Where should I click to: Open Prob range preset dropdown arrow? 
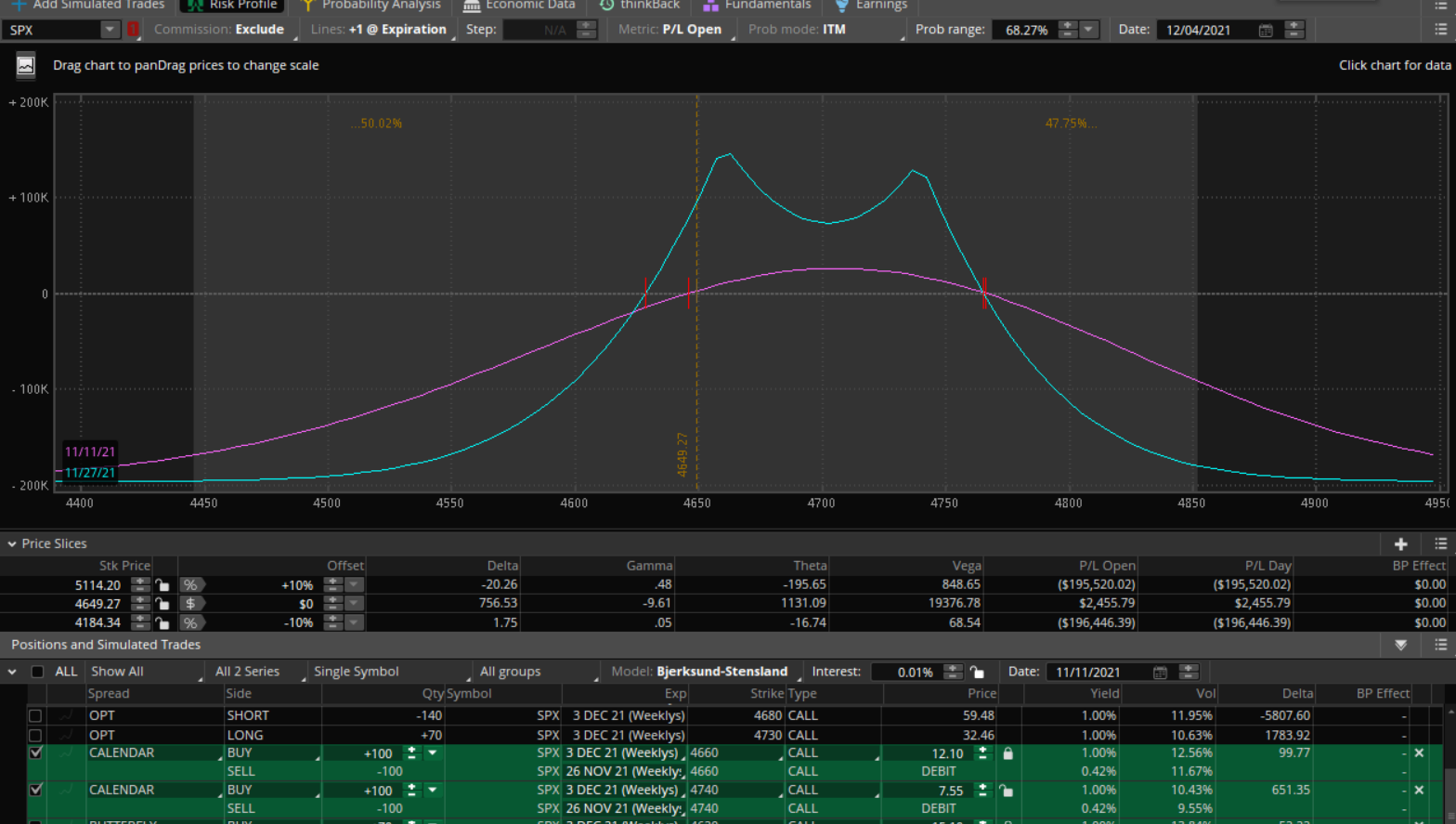[1088, 30]
